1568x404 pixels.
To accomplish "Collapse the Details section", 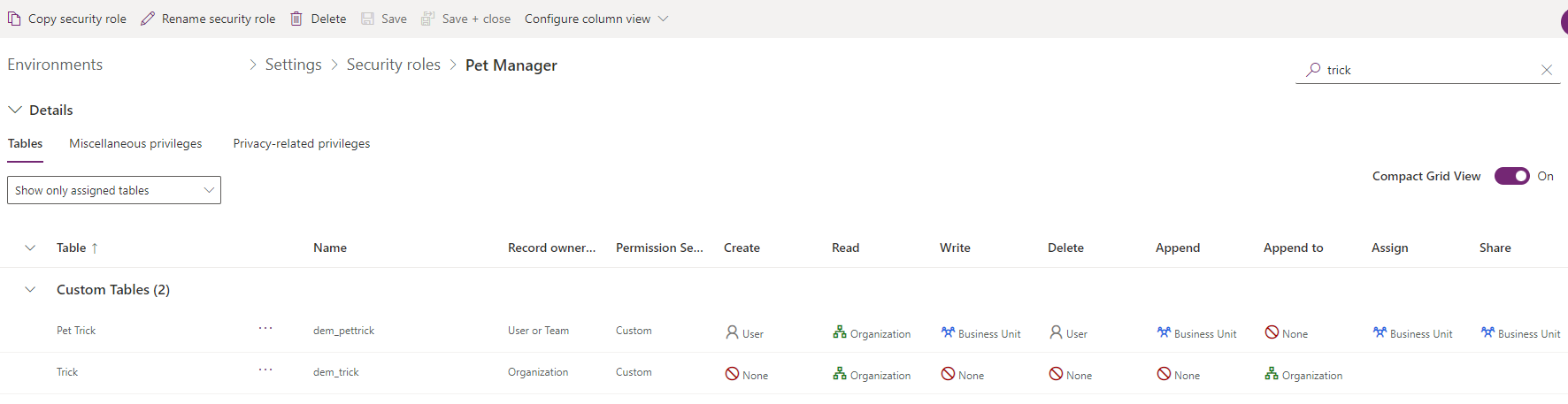I will (15, 110).
